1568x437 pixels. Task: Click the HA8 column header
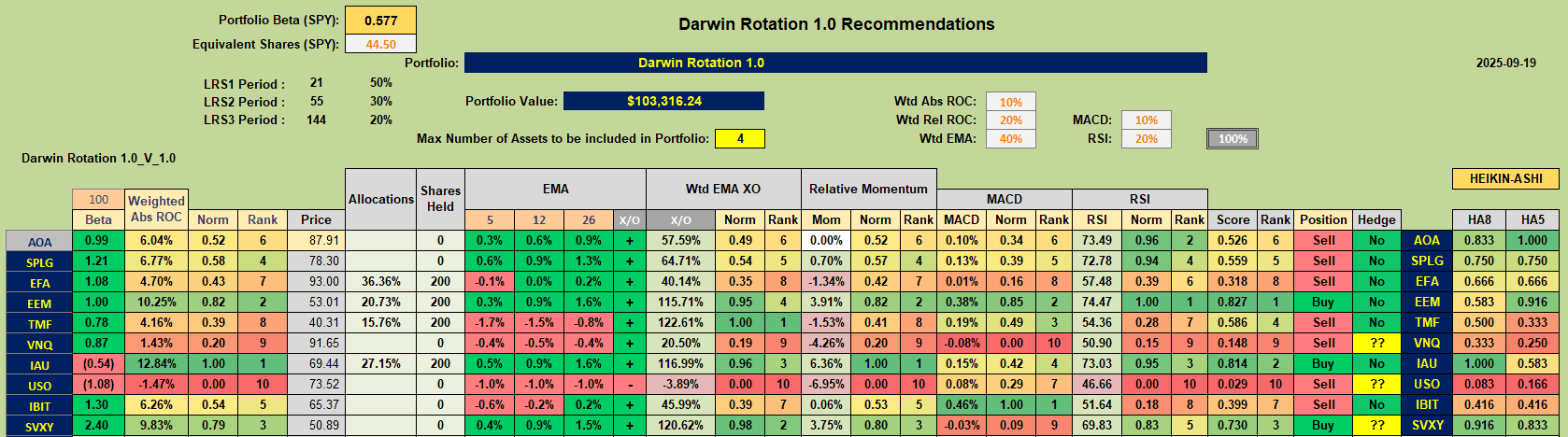point(1479,219)
